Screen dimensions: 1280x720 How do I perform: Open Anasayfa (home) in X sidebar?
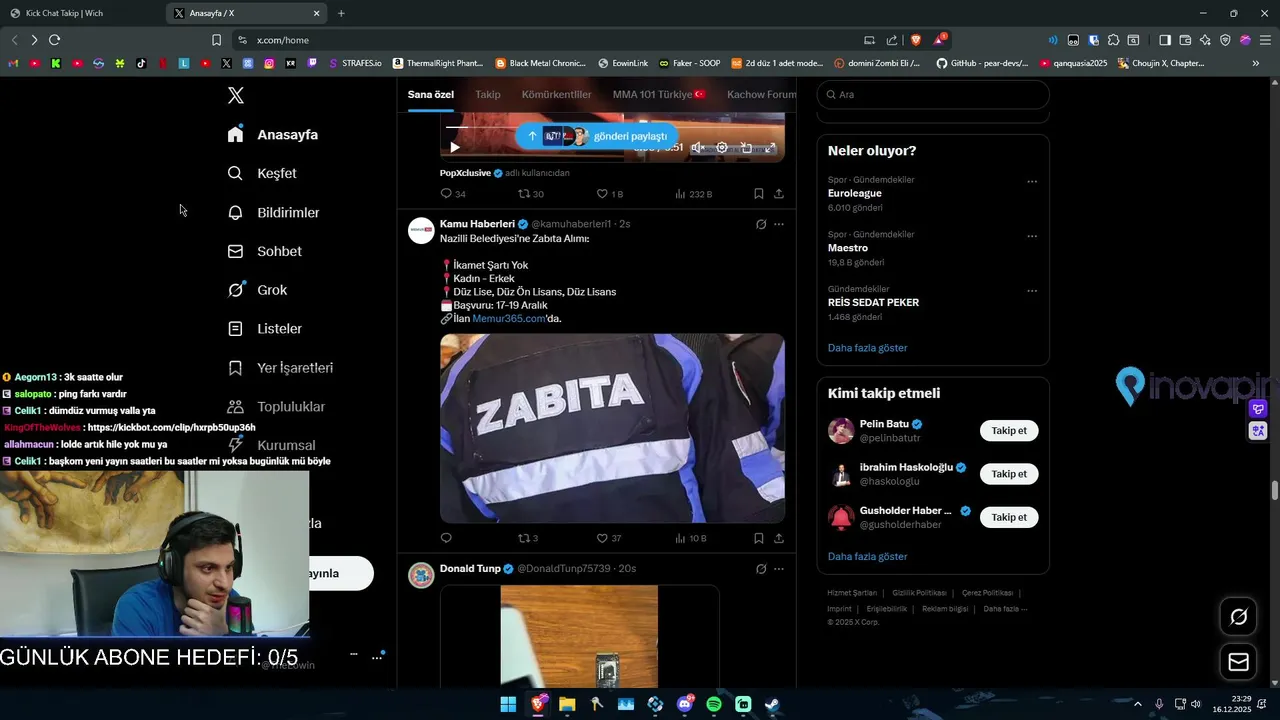(x=272, y=134)
